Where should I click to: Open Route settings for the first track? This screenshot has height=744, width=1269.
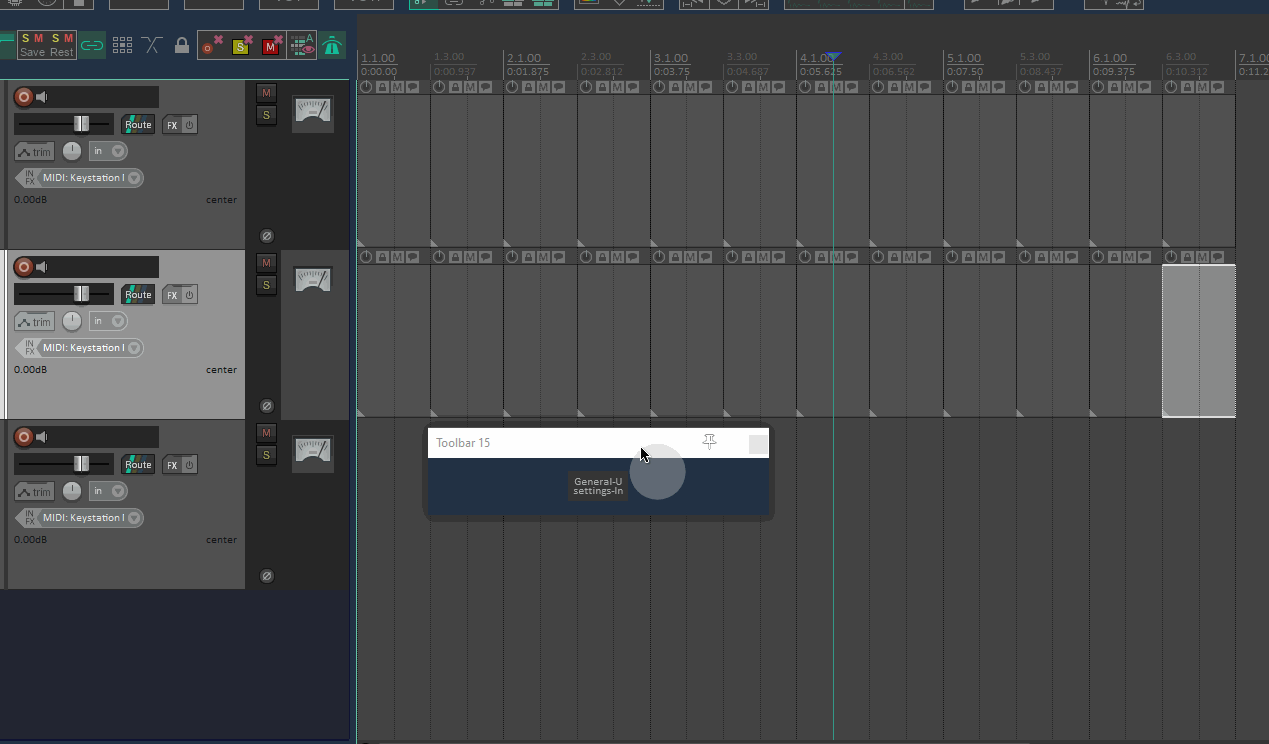tap(137, 125)
